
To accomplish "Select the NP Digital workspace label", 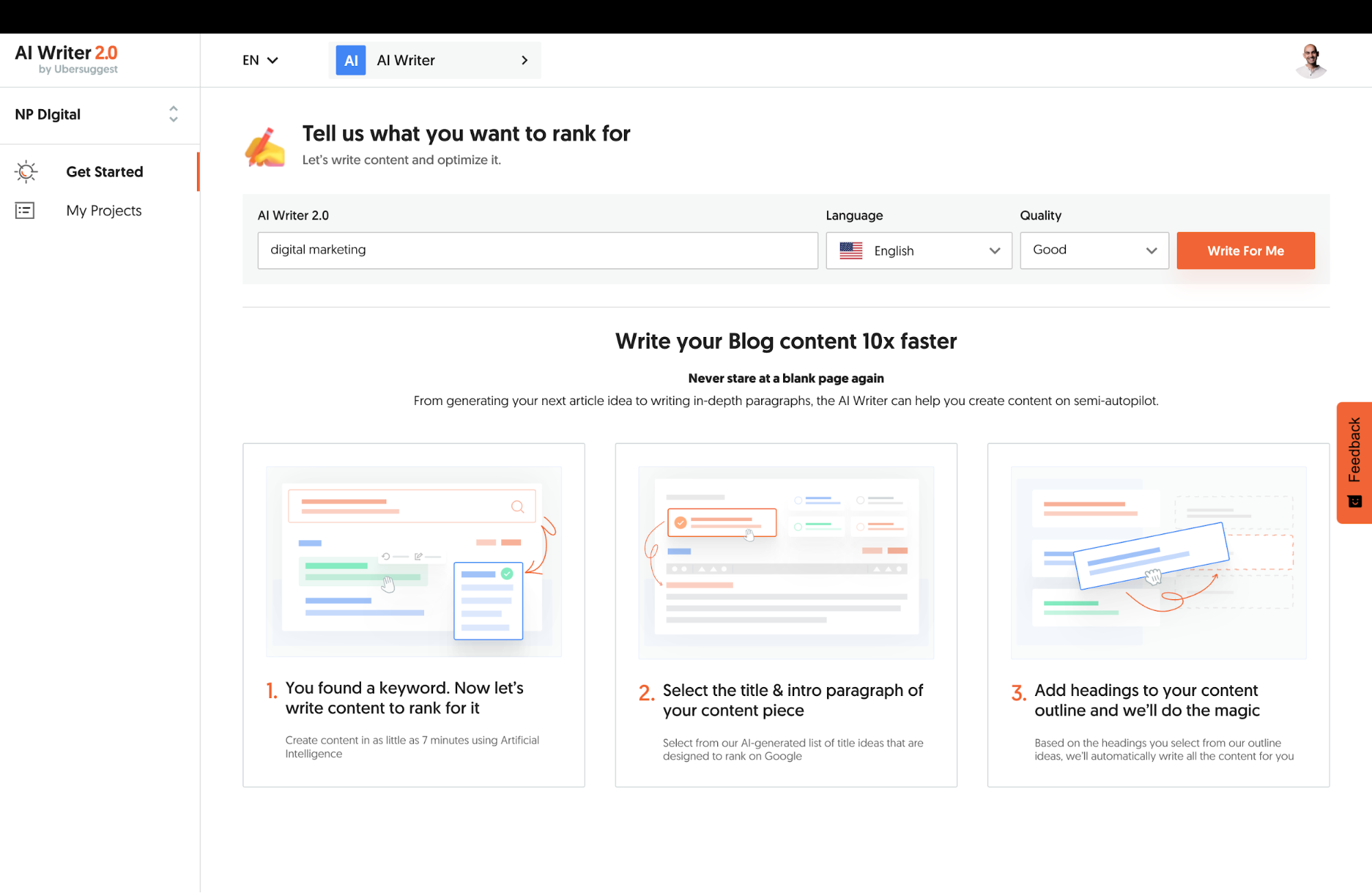I will (47, 115).
